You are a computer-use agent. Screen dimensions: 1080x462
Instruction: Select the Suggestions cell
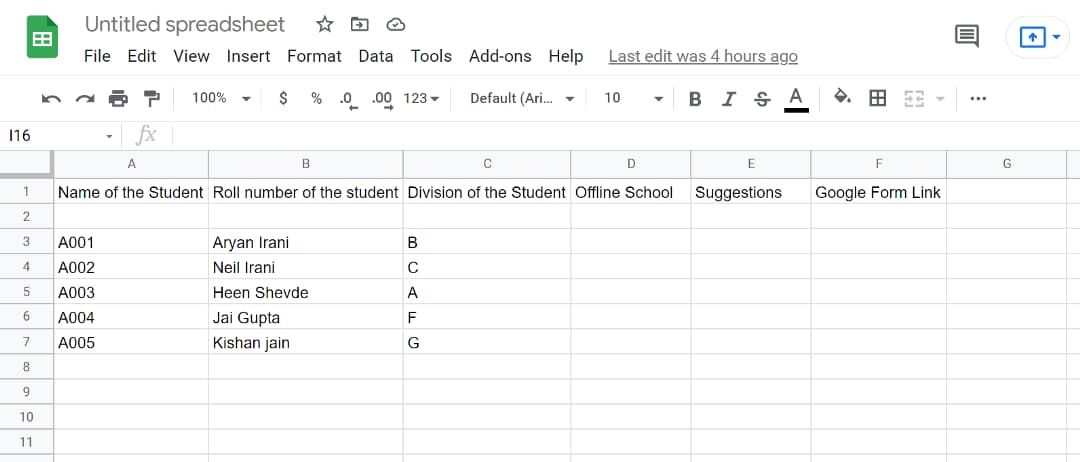751,192
